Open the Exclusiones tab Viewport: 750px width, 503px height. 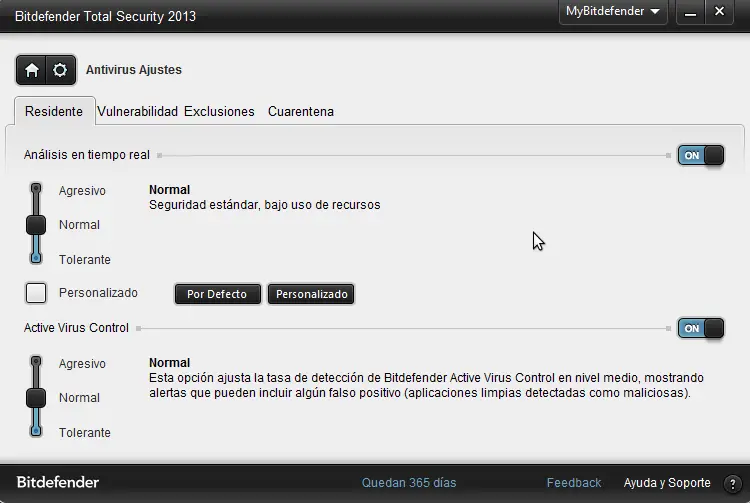point(219,111)
